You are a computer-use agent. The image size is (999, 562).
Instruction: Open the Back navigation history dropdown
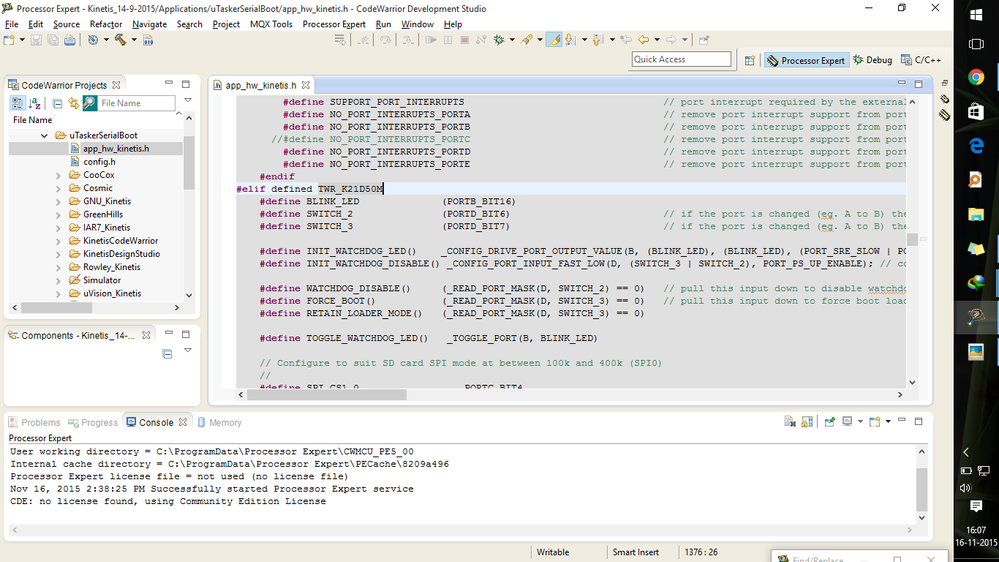[657, 40]
